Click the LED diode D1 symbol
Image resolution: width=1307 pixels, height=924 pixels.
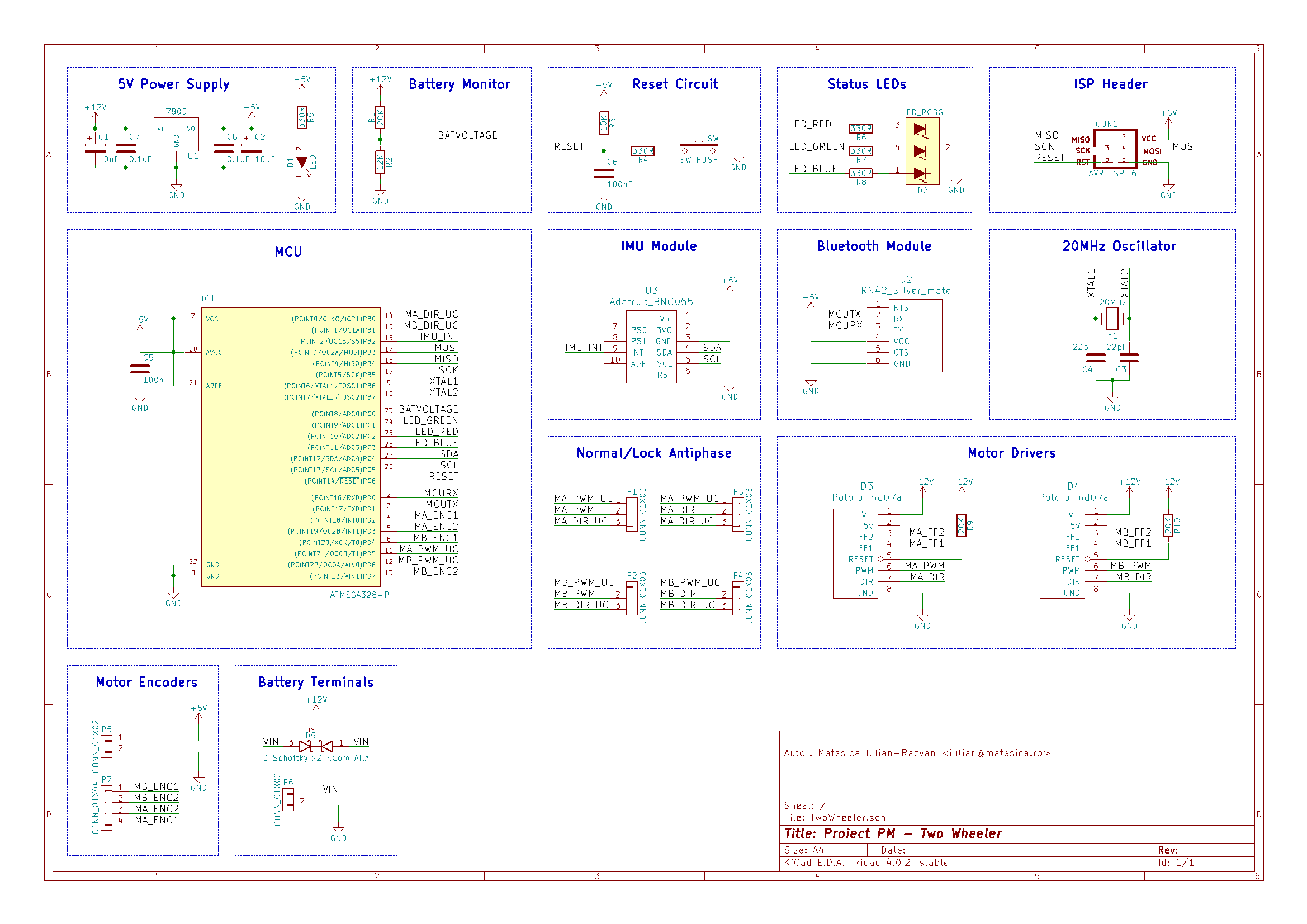(x=302, y=163)
